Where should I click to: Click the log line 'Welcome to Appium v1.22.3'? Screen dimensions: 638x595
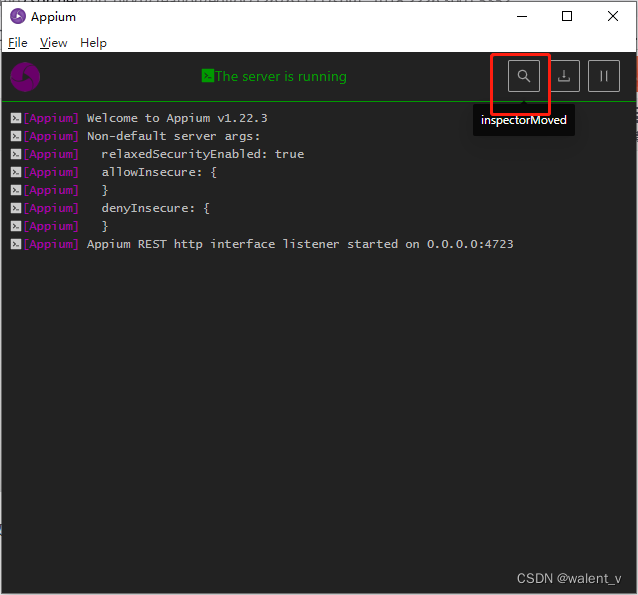coord(177,118)
